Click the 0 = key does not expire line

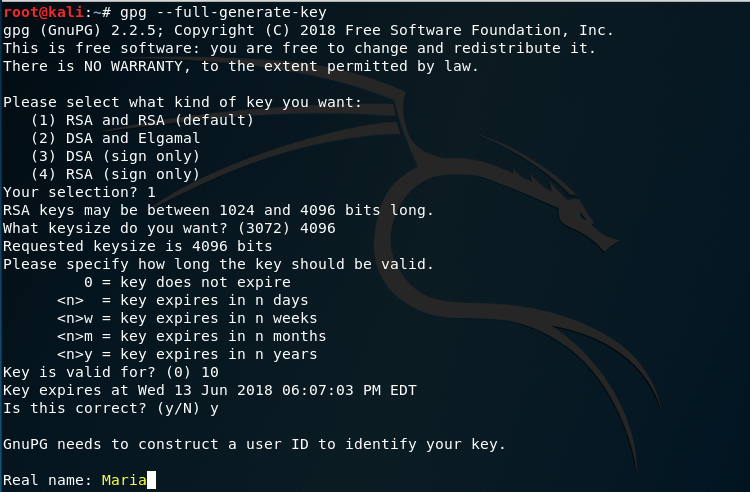[187, 282]
